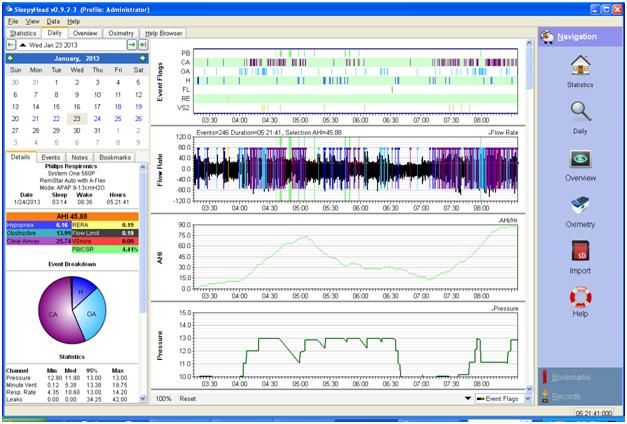Select the Oximetry icon in the sidebar
Screen dimensions: 627x424
(x=580, y=208)
